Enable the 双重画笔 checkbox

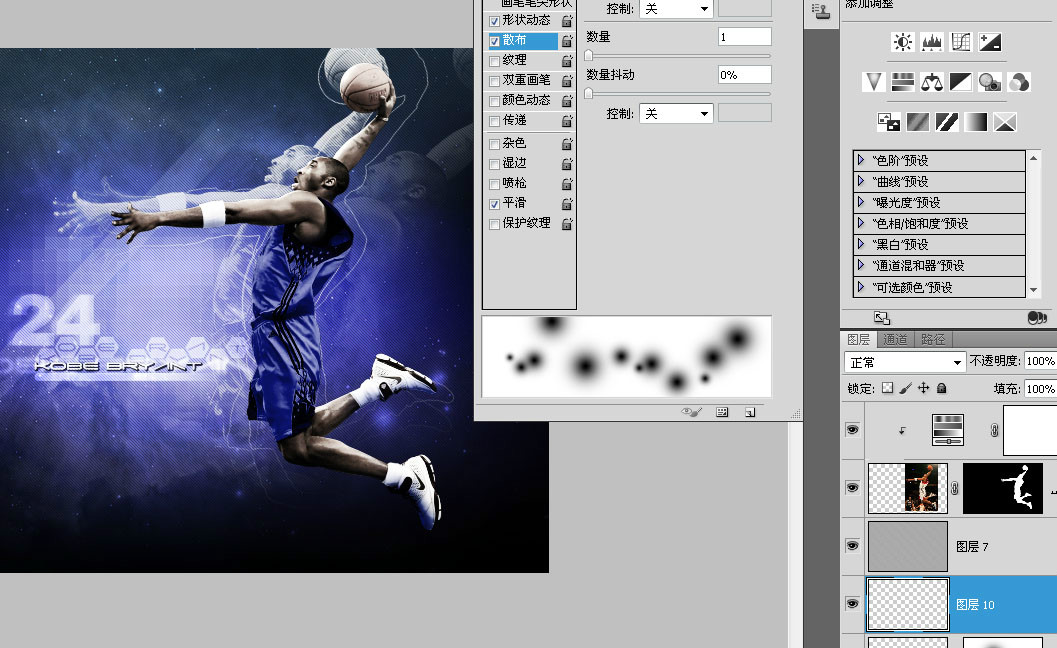pyautogui.click(x=494, y=82)
